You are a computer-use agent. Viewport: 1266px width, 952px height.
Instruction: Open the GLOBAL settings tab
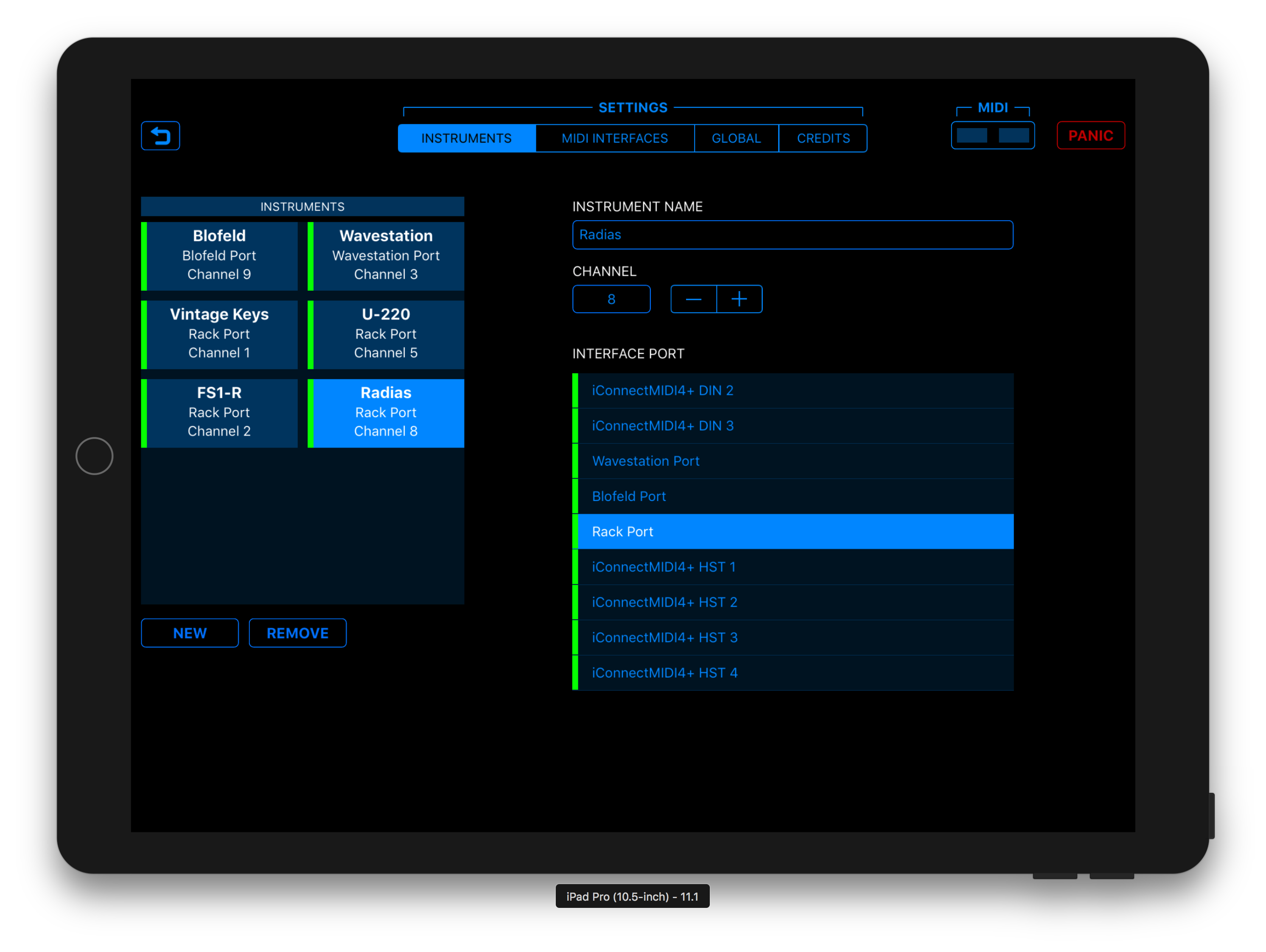point(736,139)
